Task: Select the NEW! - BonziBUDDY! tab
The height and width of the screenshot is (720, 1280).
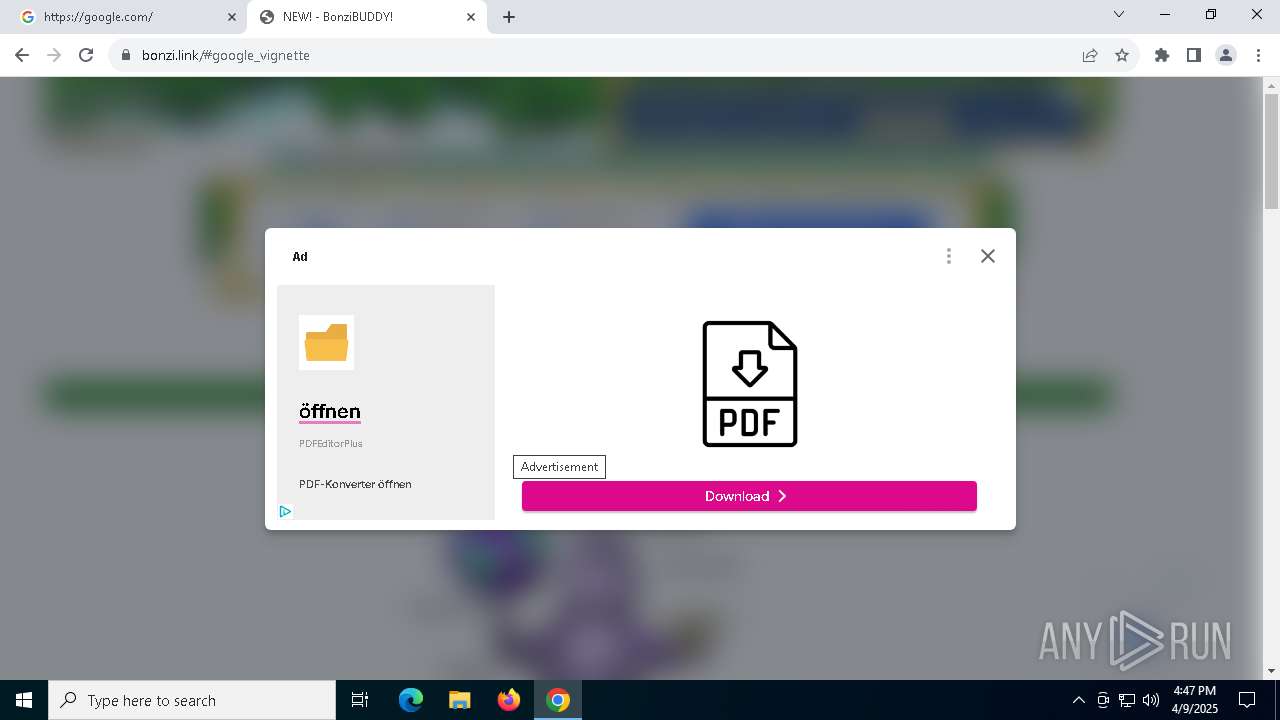Action: [365, 17]
